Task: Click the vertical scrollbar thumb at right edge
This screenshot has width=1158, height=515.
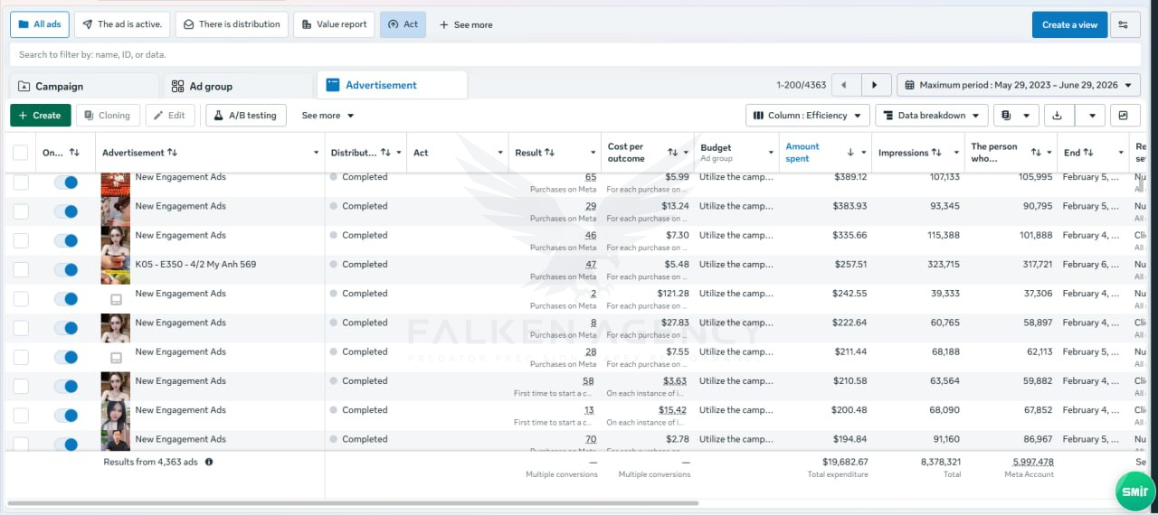Action: [x=1140, y=184]
